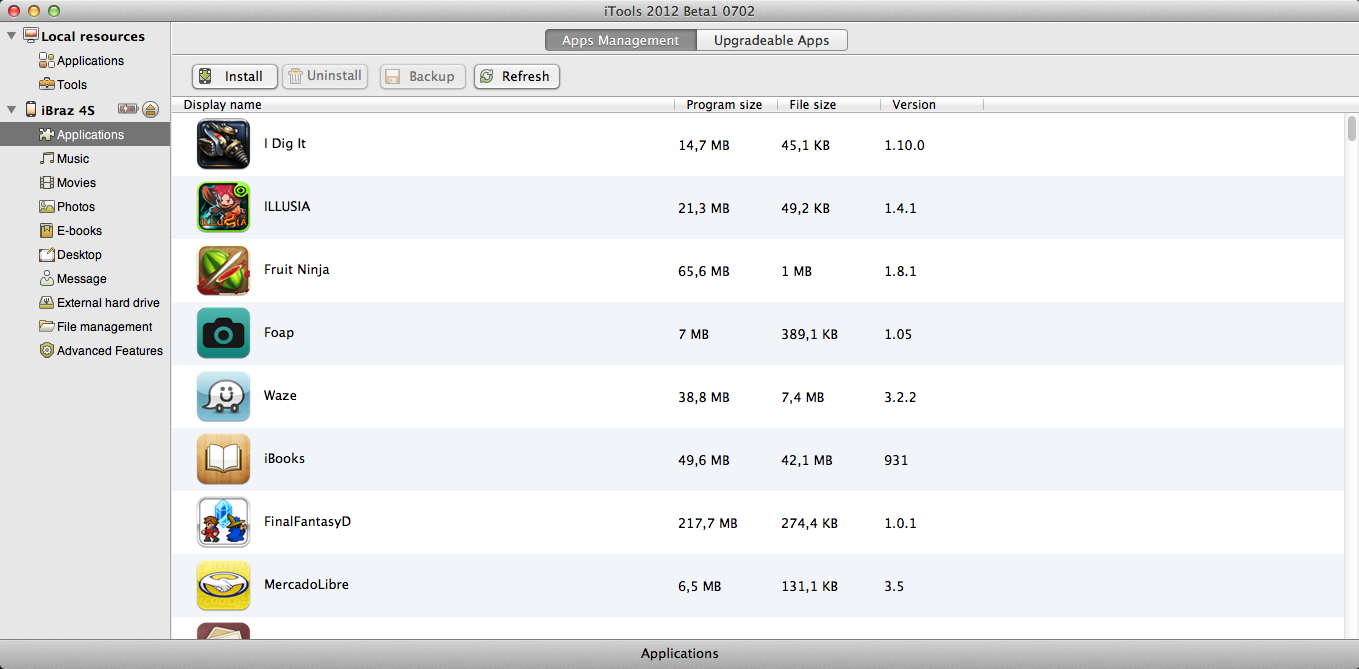Select the ILLUSIA name text

pyautogui.click(x=287, y=207)
